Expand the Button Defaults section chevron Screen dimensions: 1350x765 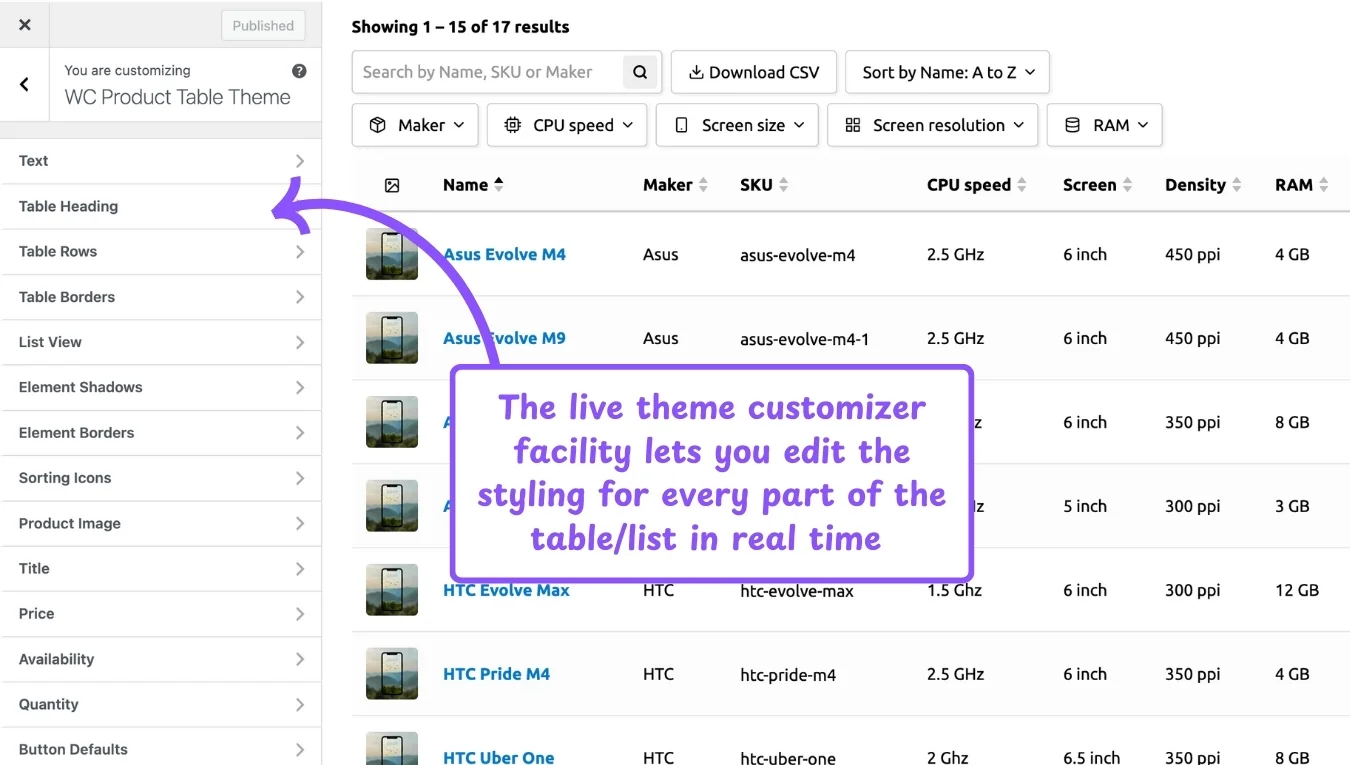tap(300, 750)
